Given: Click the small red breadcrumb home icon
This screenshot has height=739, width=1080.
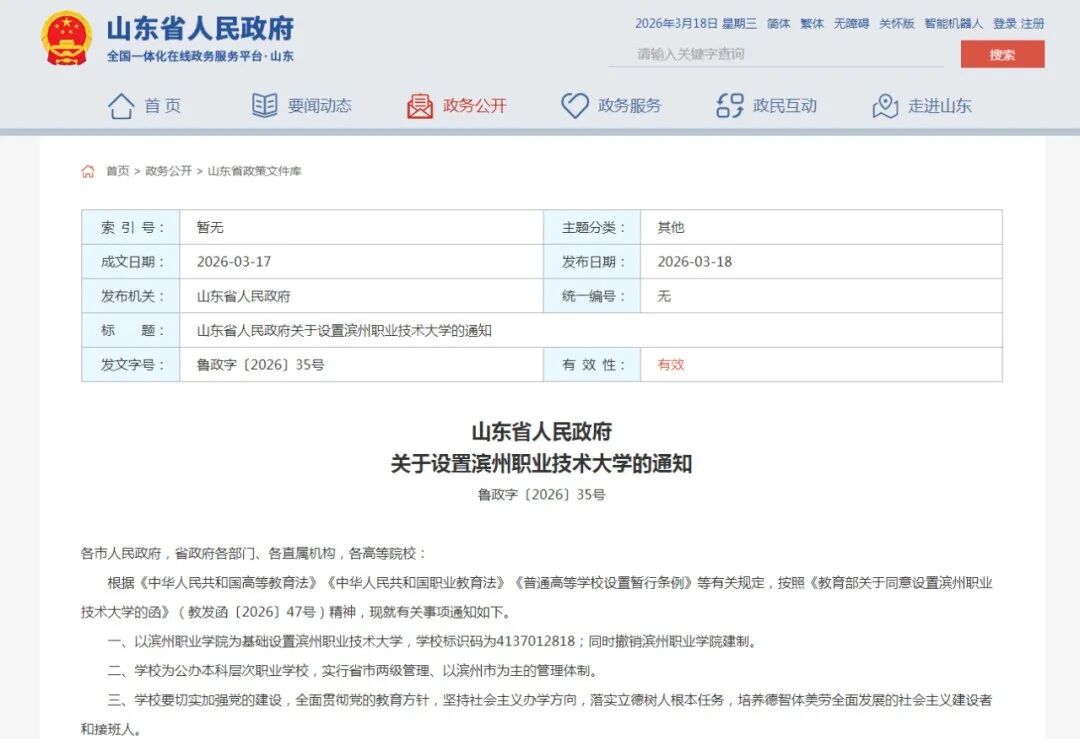Looking at the screenshot, I should (88, 171).
